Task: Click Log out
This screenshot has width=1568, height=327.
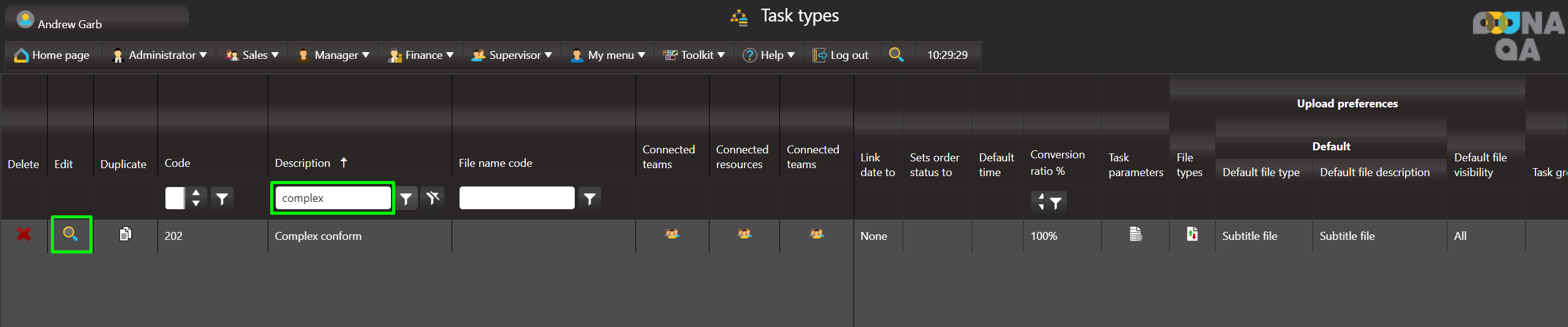Action: (x=841, y=55)
